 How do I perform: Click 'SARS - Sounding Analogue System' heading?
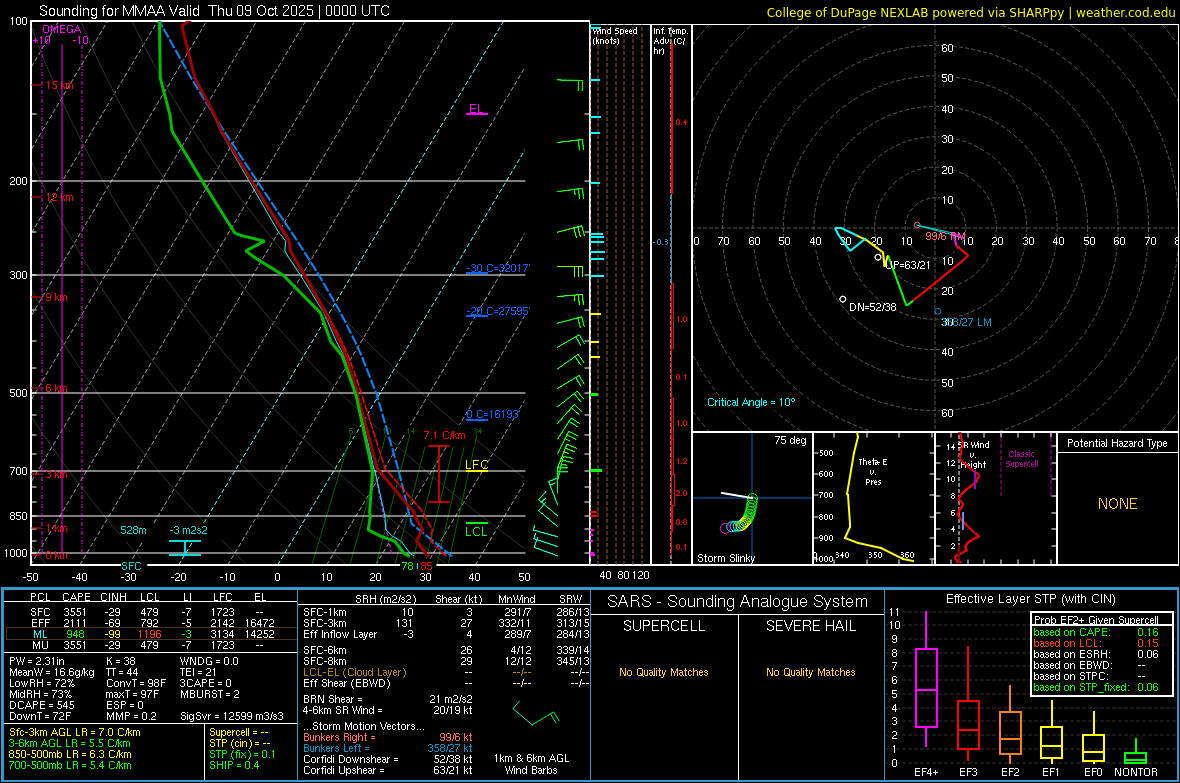tap(737, 602)
